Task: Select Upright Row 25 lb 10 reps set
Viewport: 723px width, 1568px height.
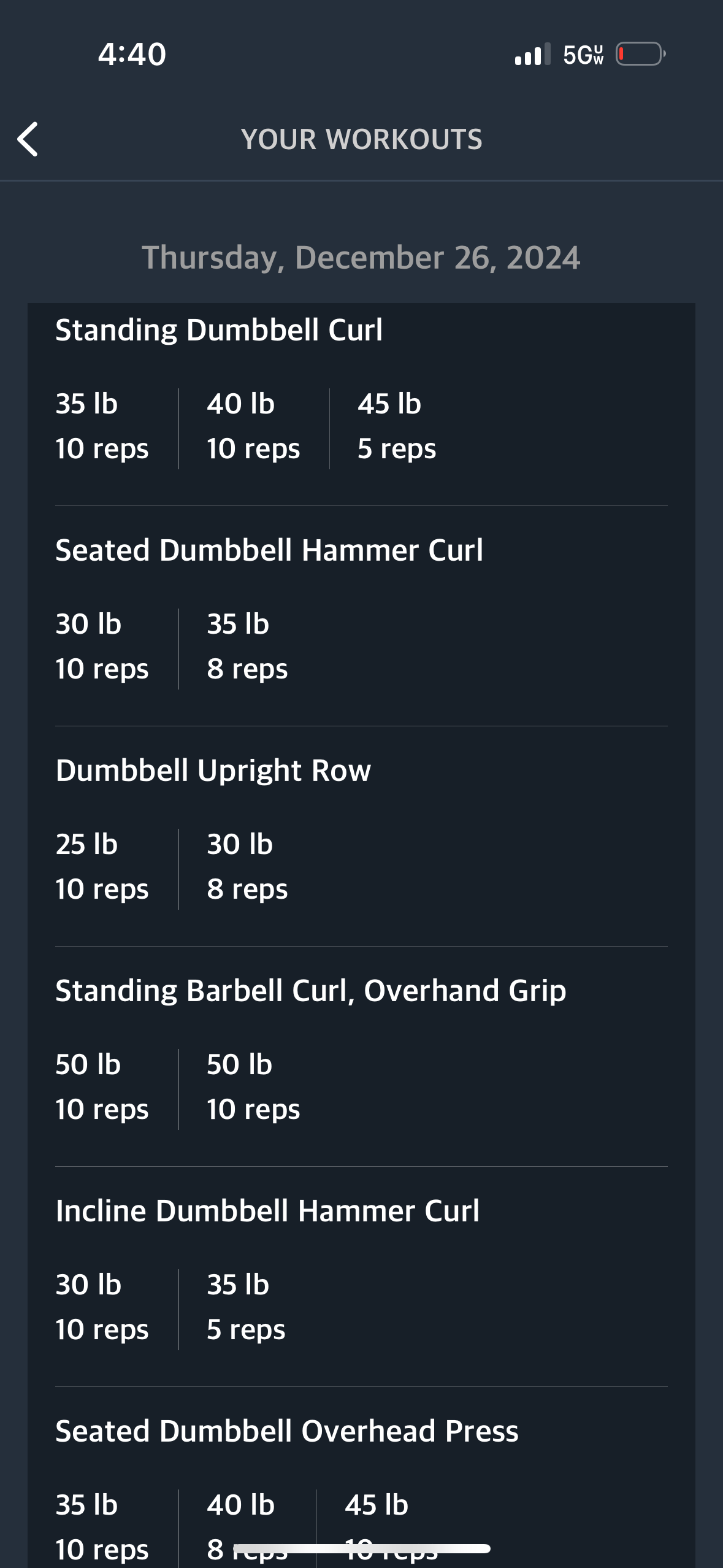Action: pyautogui.click(x=102, y=867)
